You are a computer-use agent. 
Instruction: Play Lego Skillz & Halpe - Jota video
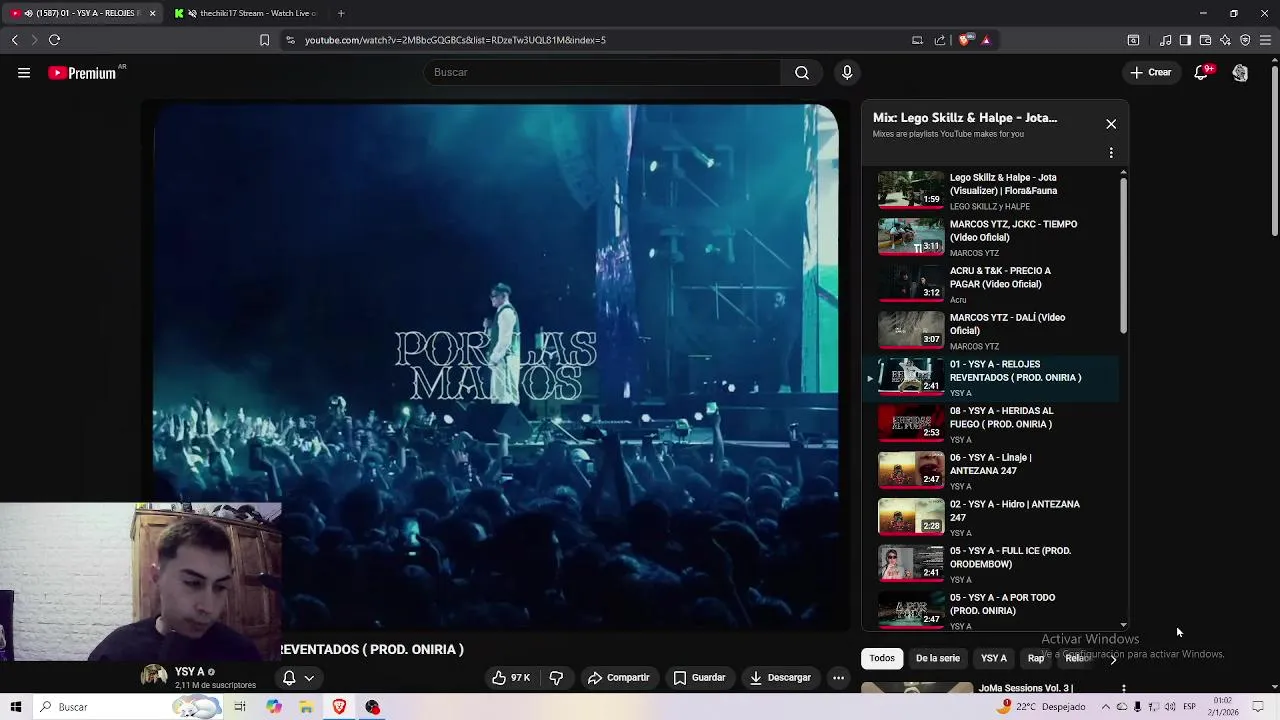990,191
